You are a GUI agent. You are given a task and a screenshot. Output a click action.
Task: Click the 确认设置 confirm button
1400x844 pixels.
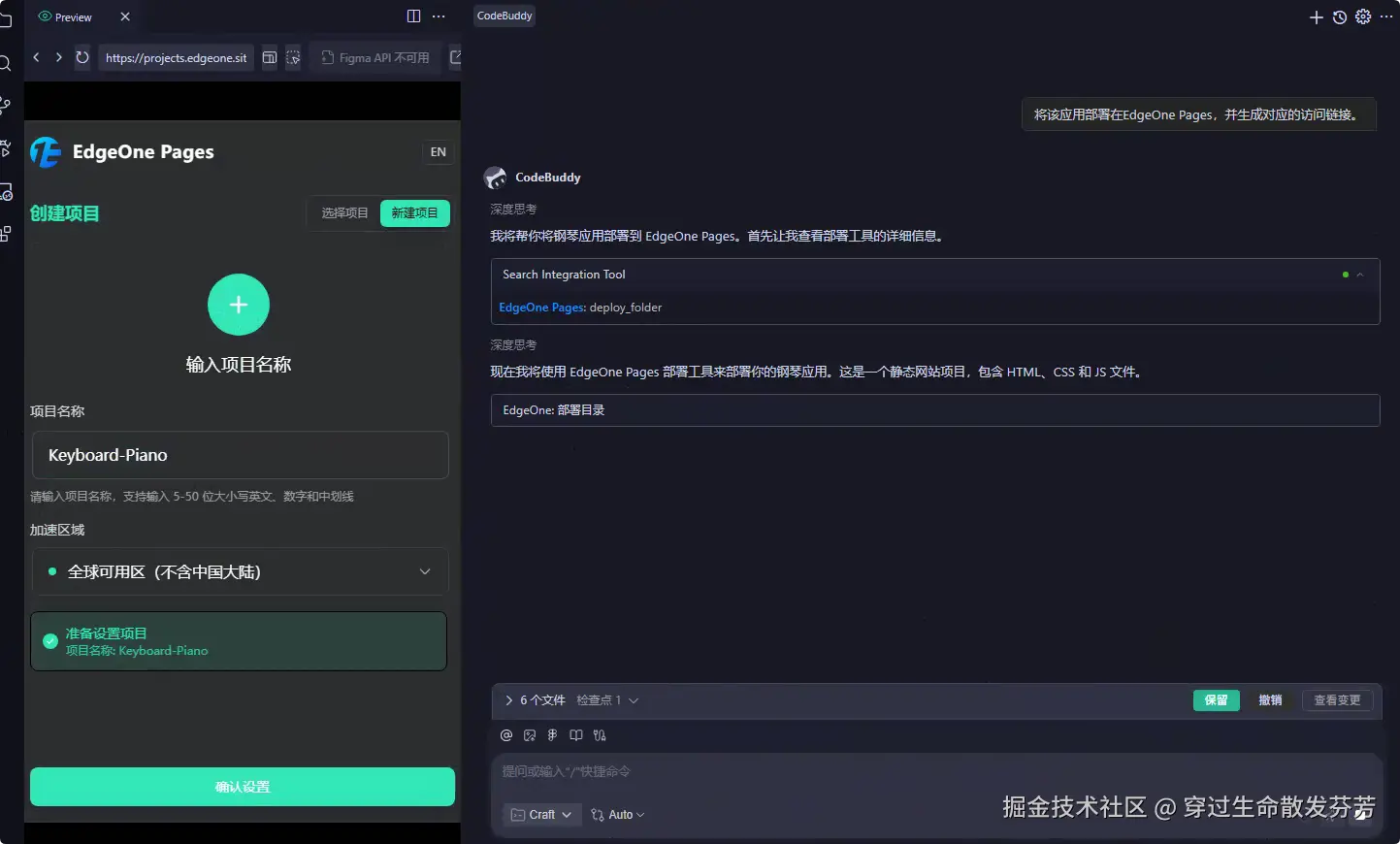pyautogui.click(x=243, y=787)
